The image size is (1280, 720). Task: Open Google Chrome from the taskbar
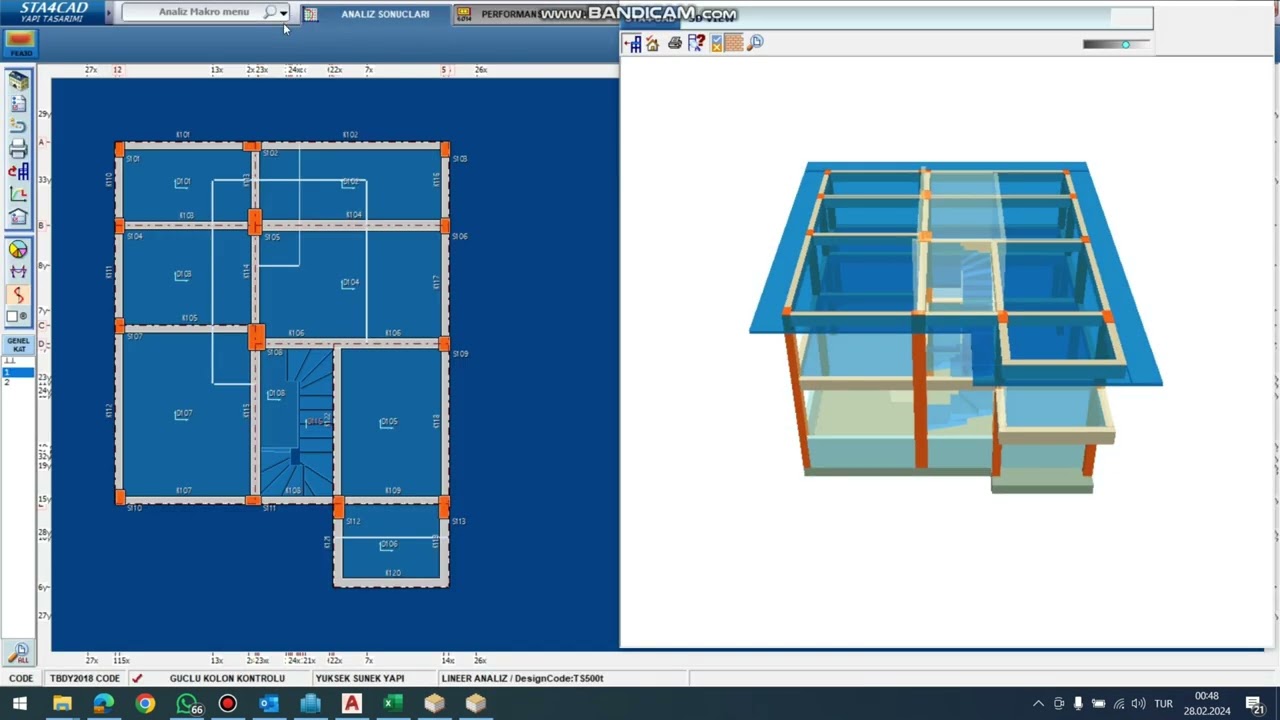(x=145, y=704)
